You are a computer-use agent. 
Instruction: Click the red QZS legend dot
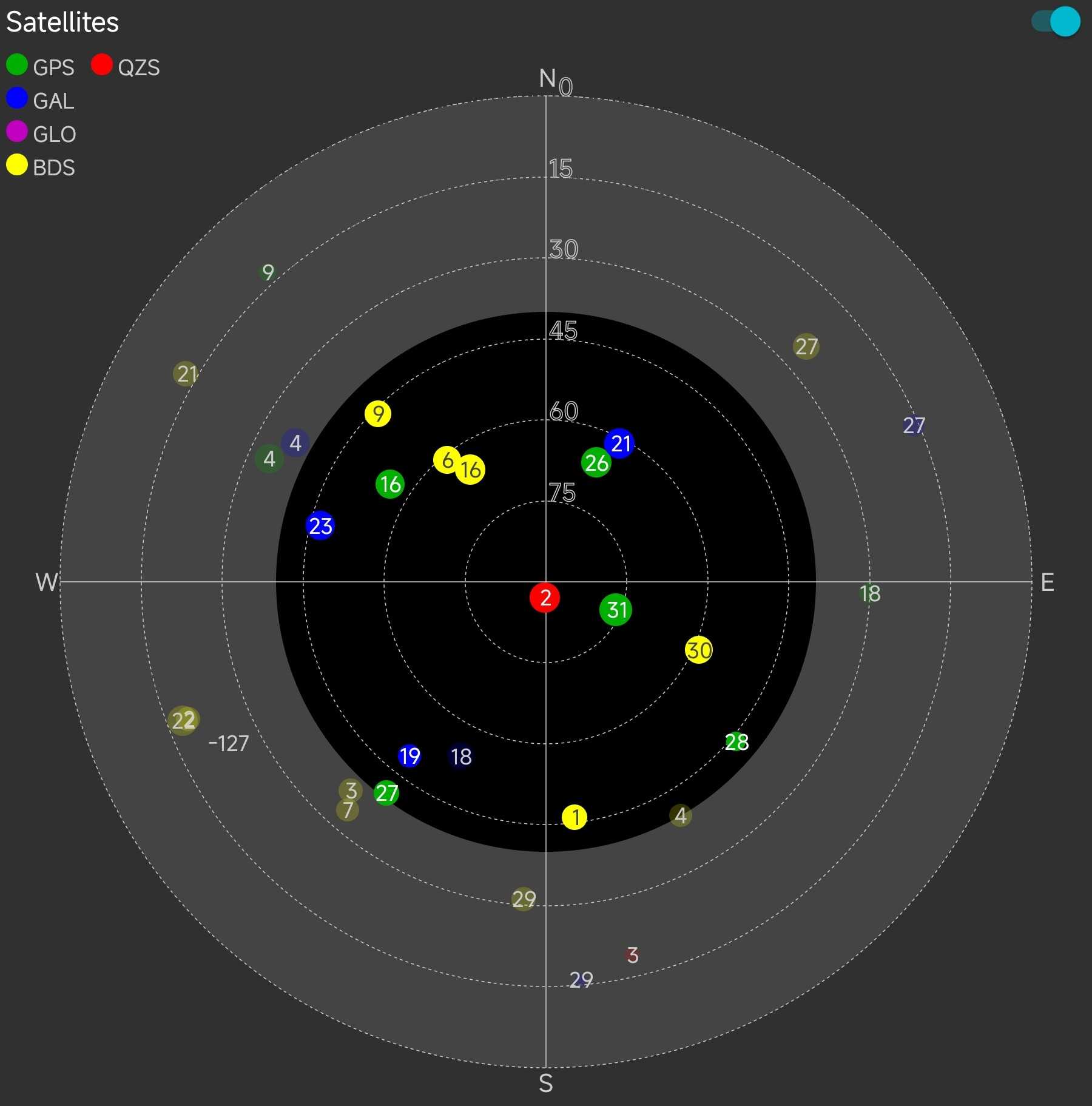[102, 65]
